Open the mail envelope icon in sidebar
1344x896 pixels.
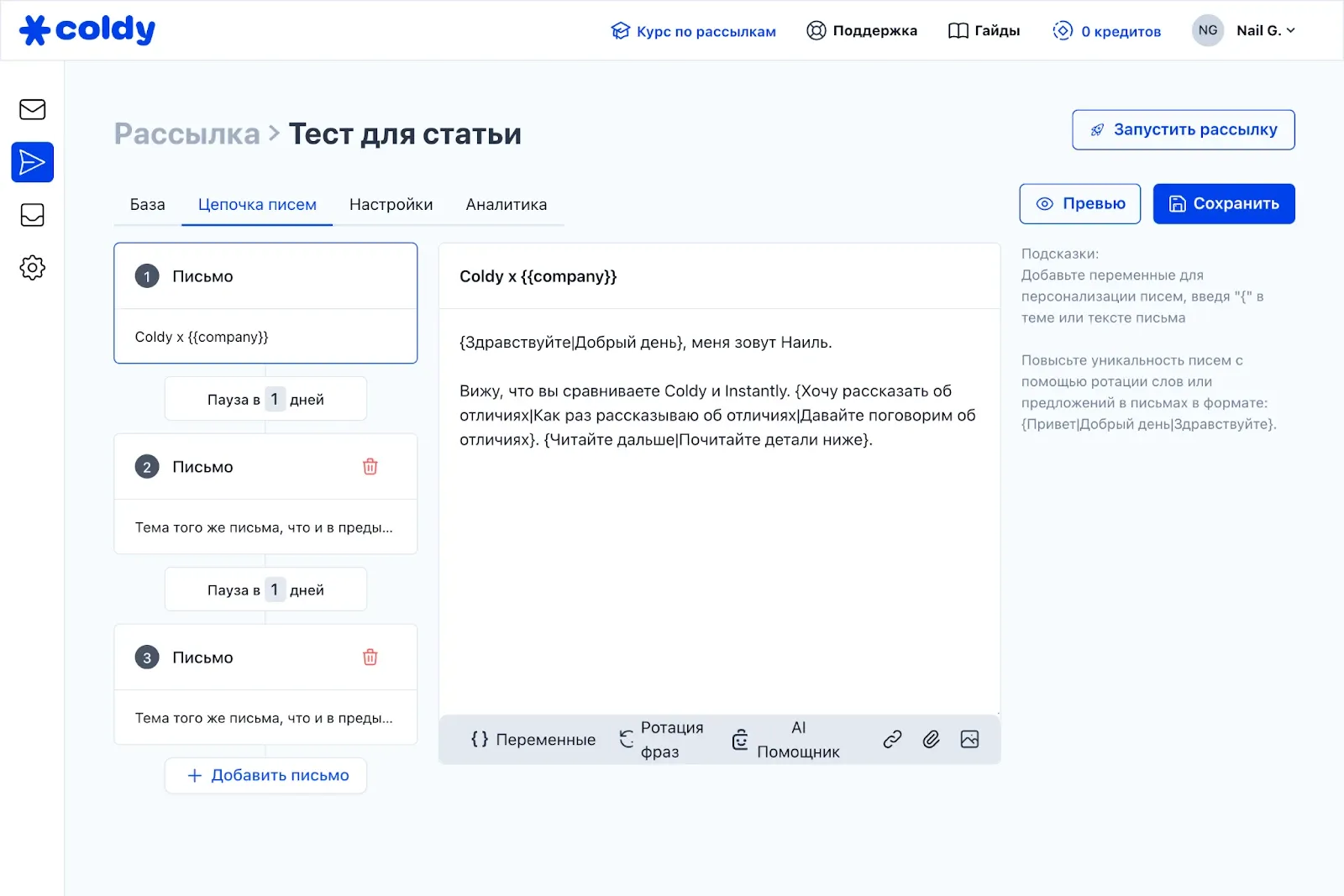click(32, 110)
